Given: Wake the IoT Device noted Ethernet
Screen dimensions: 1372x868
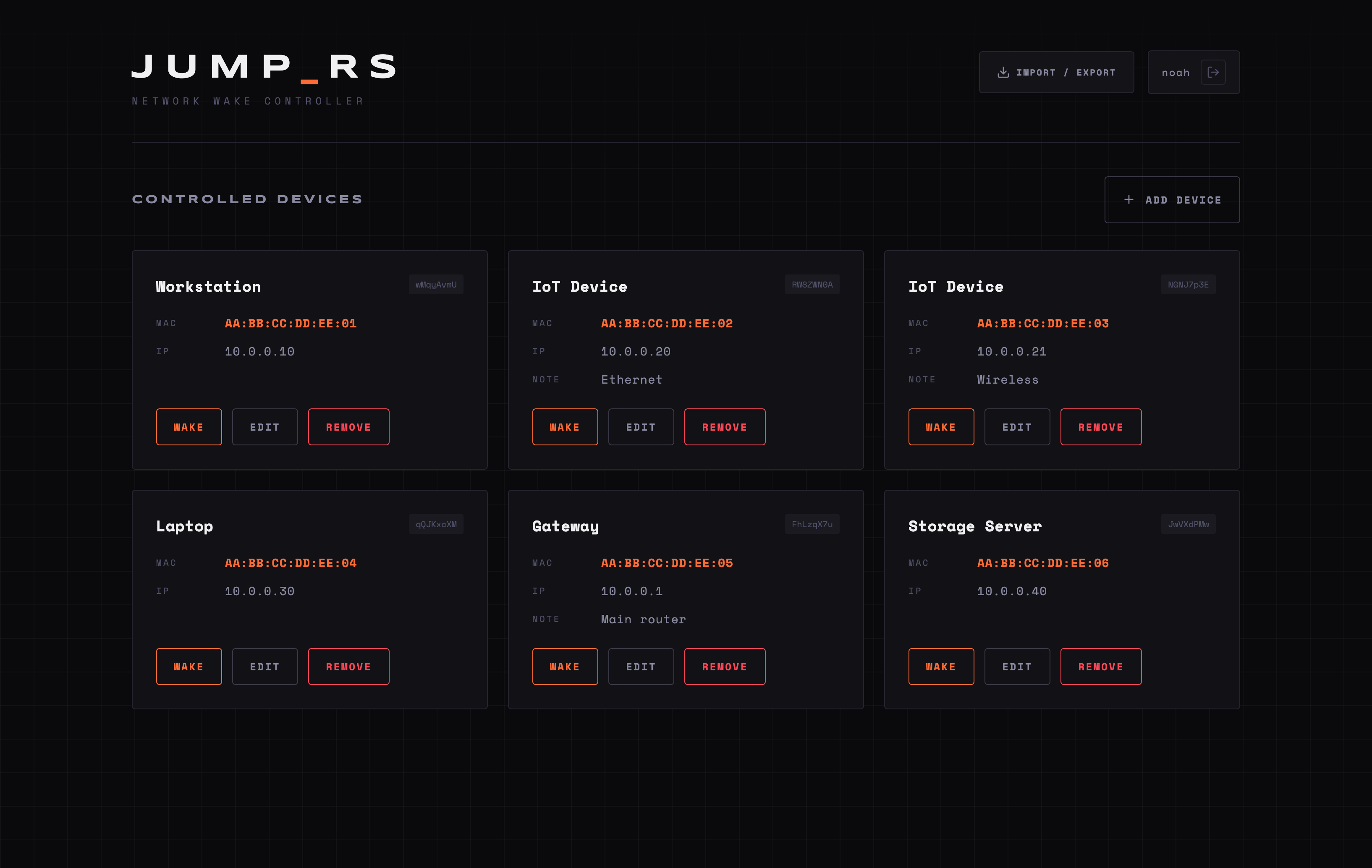Looking at the screenshot, I should point(565,426).
